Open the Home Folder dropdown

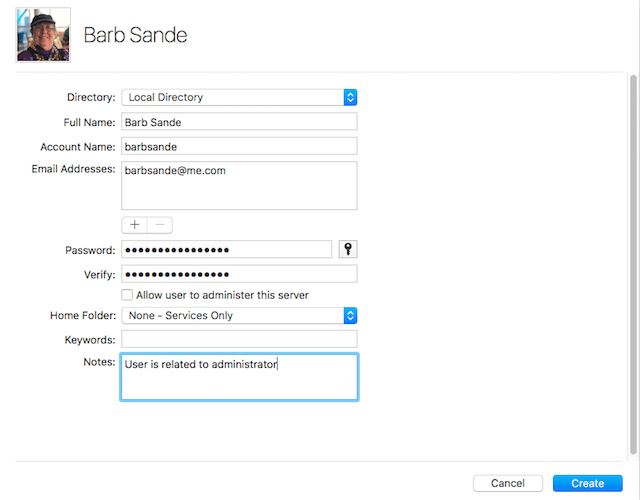[239, 316]
